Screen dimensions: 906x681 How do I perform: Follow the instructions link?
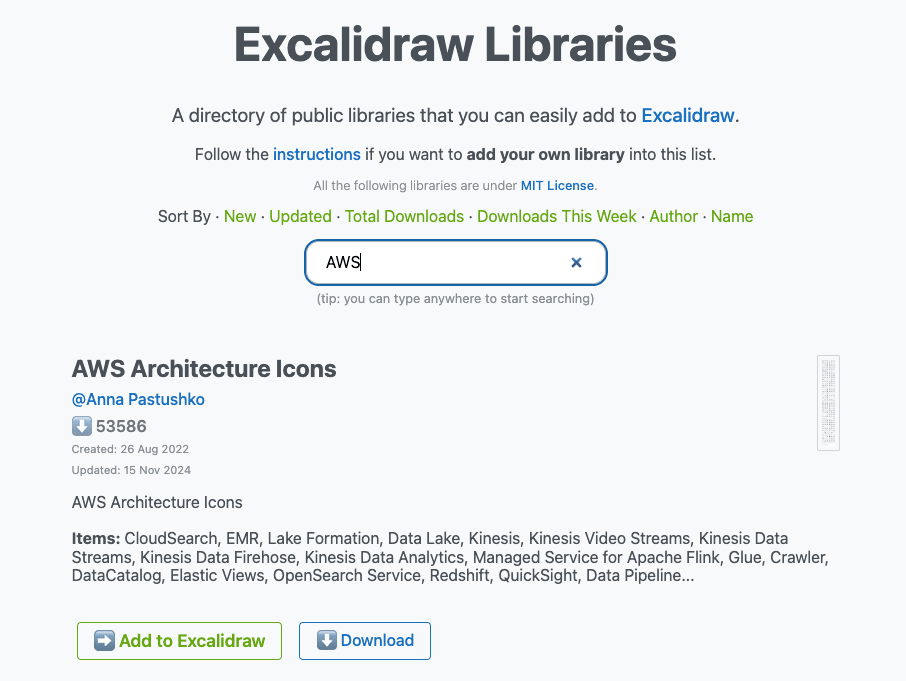[x=316, y=154]
